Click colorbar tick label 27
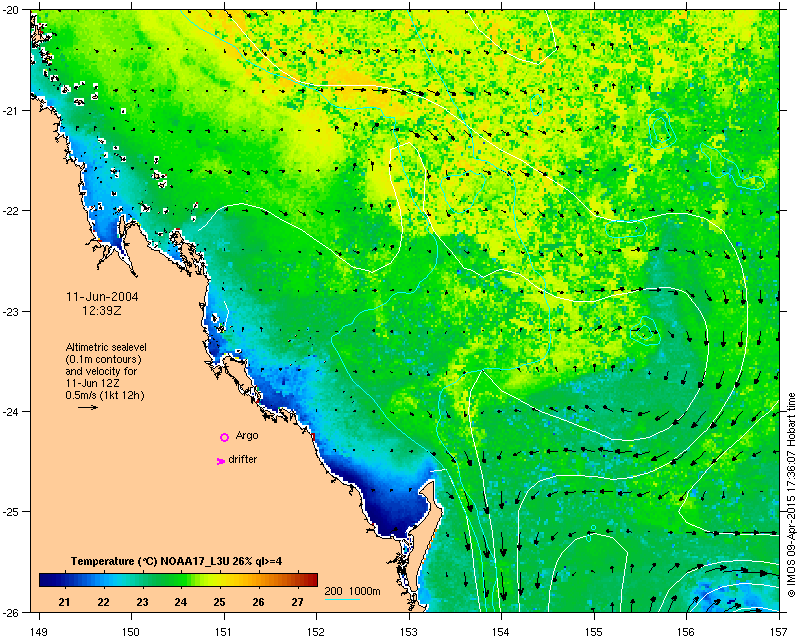 pyautogui.click(x=297, y=602)
